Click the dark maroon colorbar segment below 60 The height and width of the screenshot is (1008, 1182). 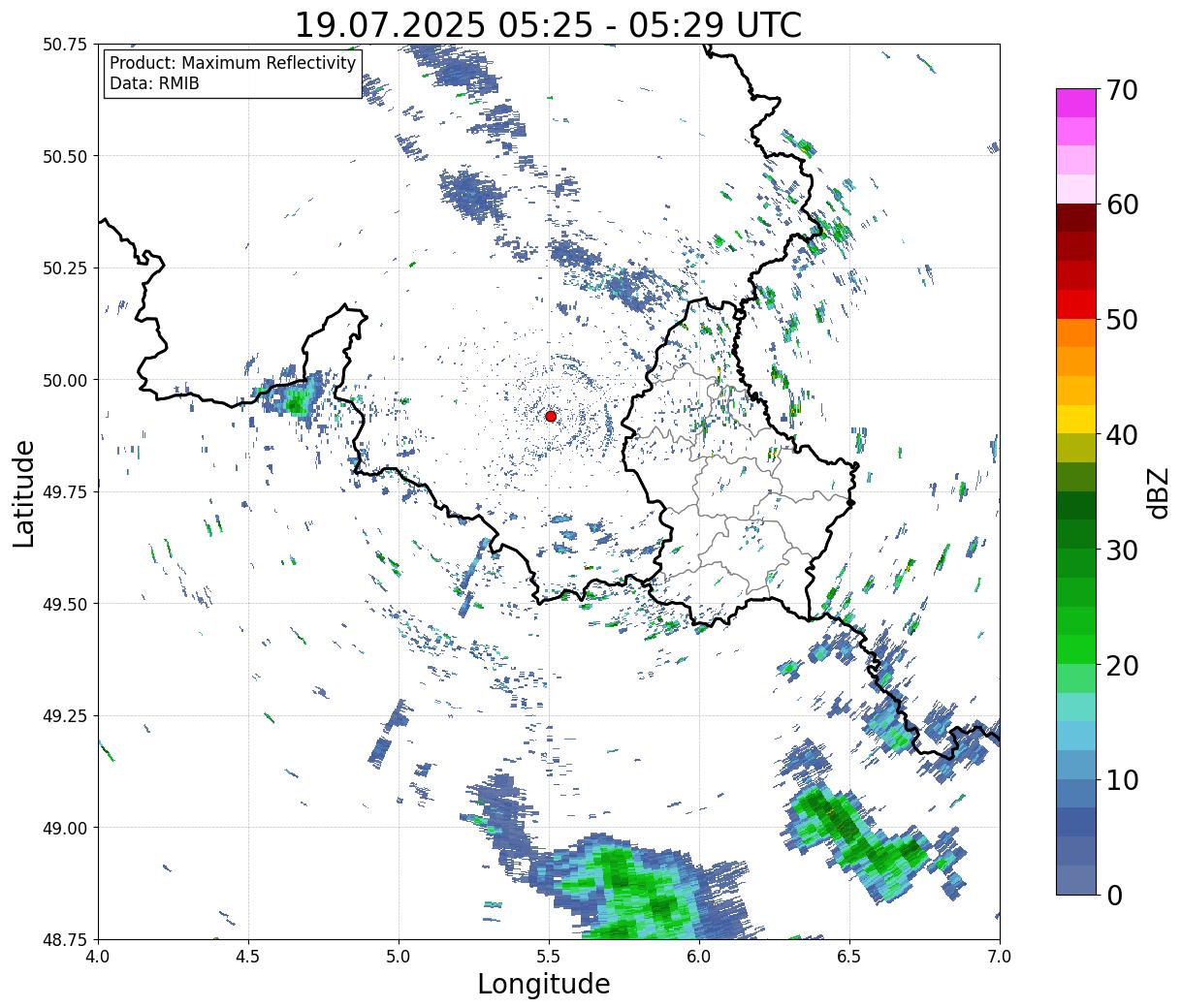pos(1076,218)
